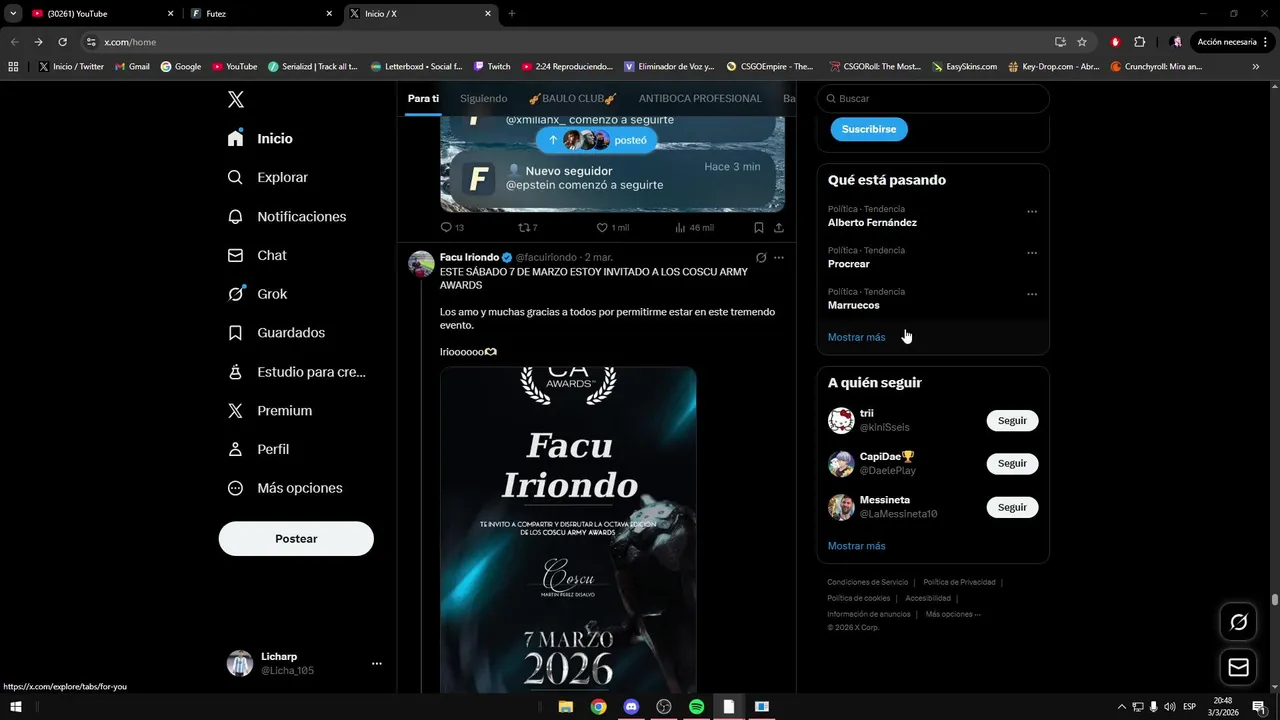
Task: Click the Chat envelope icon in the sidebar
Action: [235, 255]
